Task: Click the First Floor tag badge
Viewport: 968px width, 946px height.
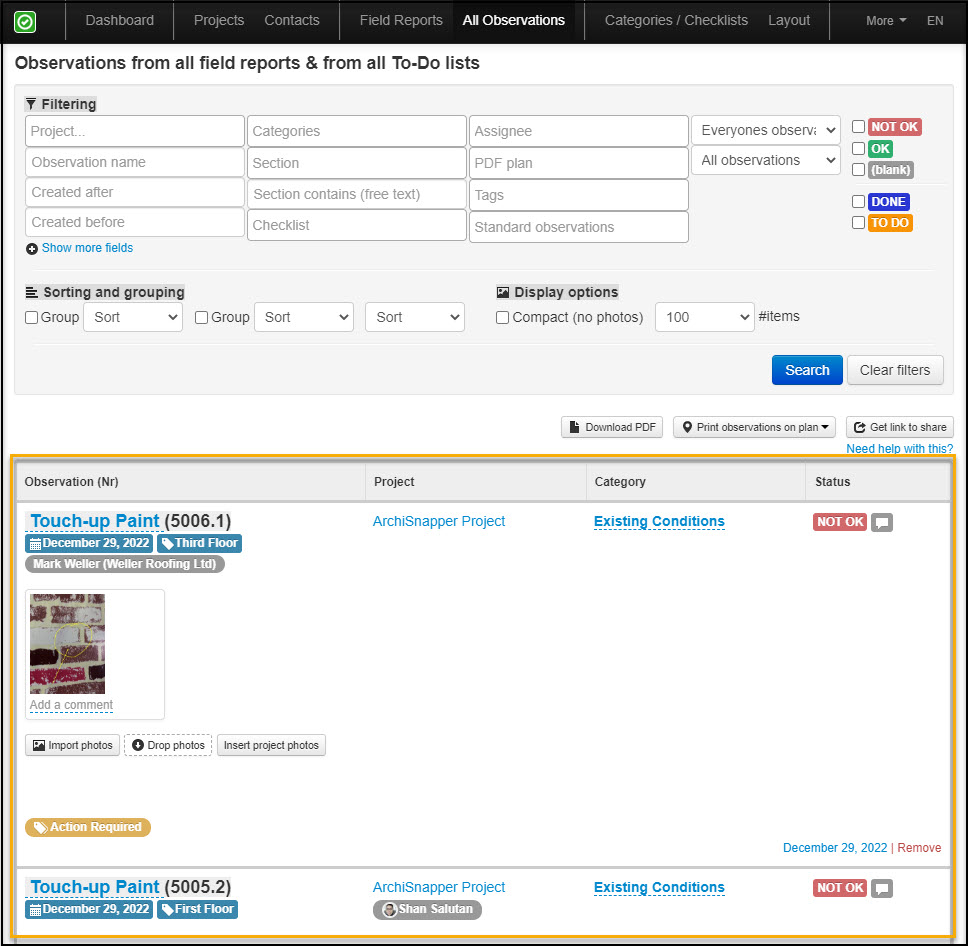Action: (x=198, y=909)
